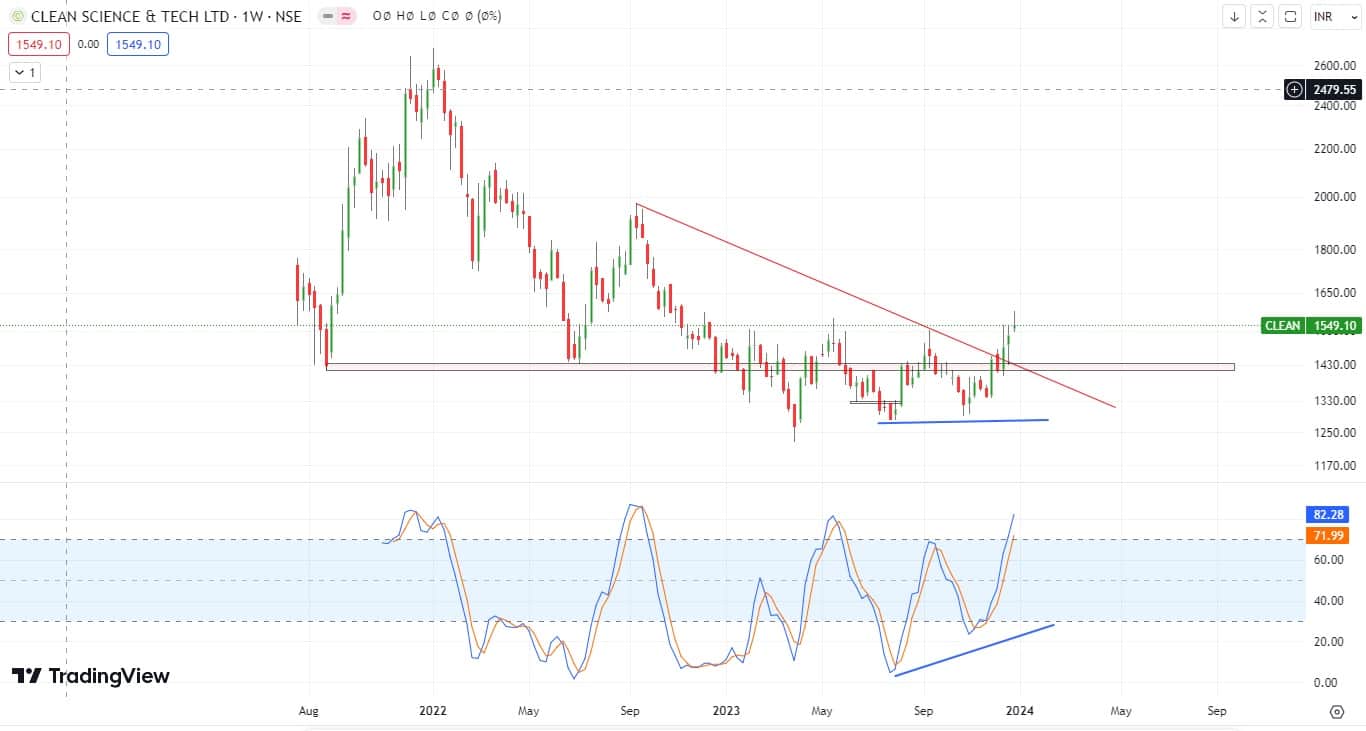The height and width of the screenshot is (731, 1366).
Task: Click the 2600.00 price axis label
Action: 1335,65
